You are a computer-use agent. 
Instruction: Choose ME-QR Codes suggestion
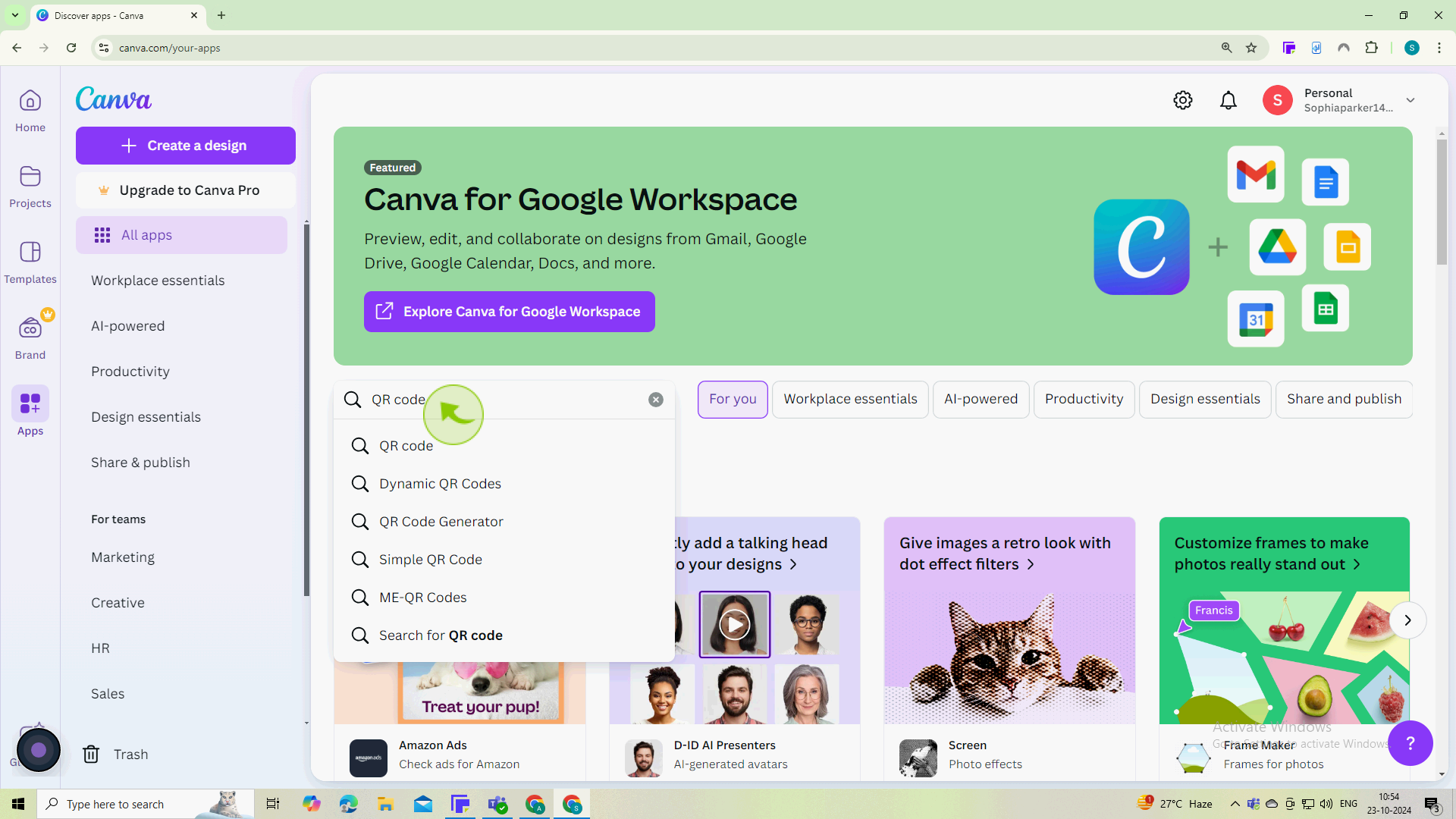click(504, 598)
